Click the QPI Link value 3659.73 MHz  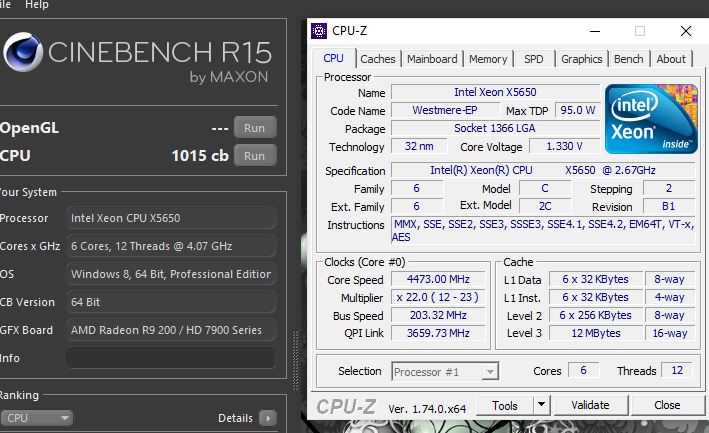click(x=438, y=333)
